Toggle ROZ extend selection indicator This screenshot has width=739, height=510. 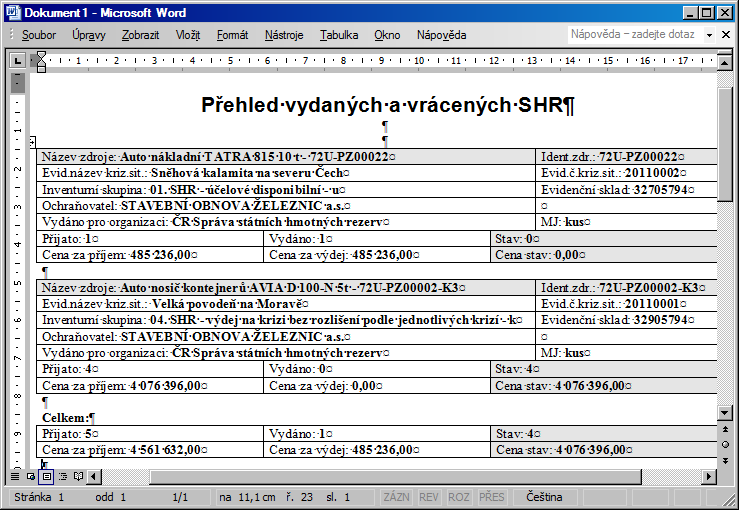(459, 497)
